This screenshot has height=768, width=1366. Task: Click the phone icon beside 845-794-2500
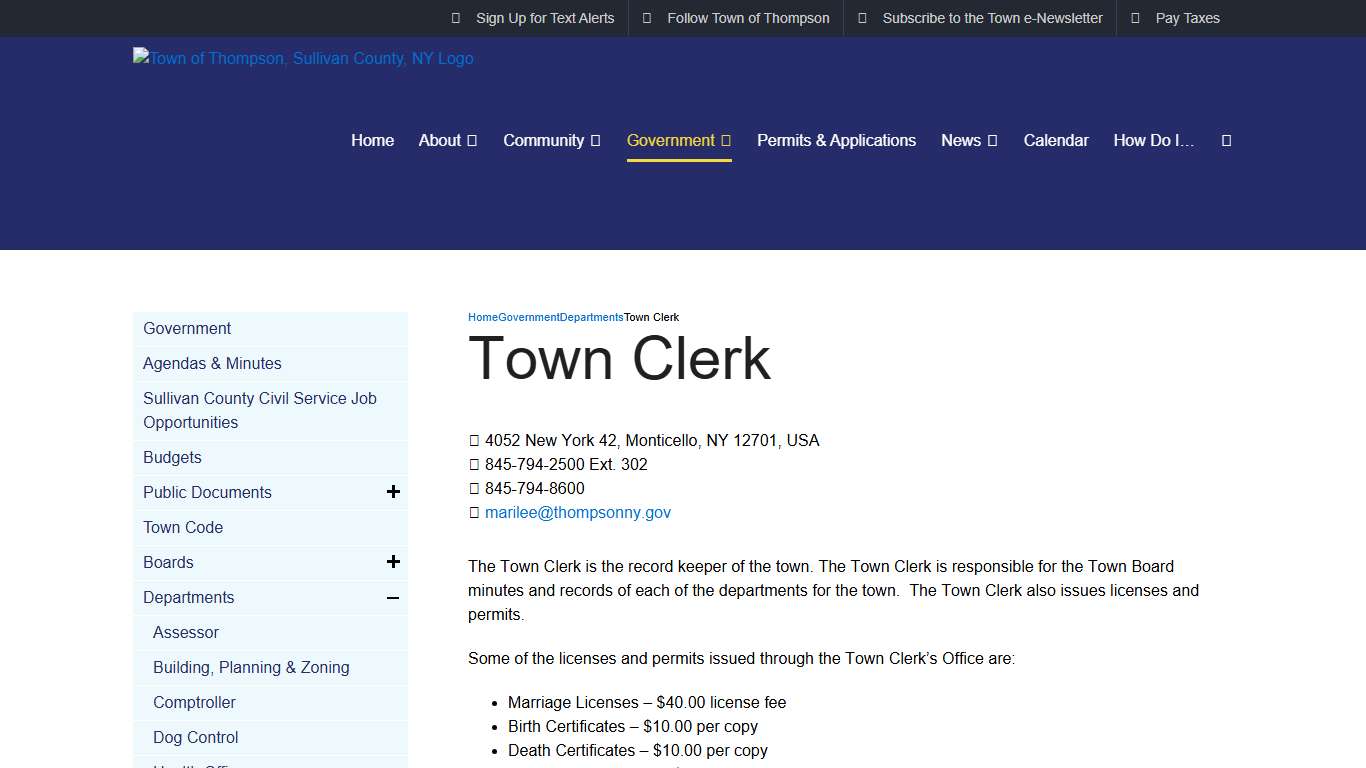tap(473, 464)
